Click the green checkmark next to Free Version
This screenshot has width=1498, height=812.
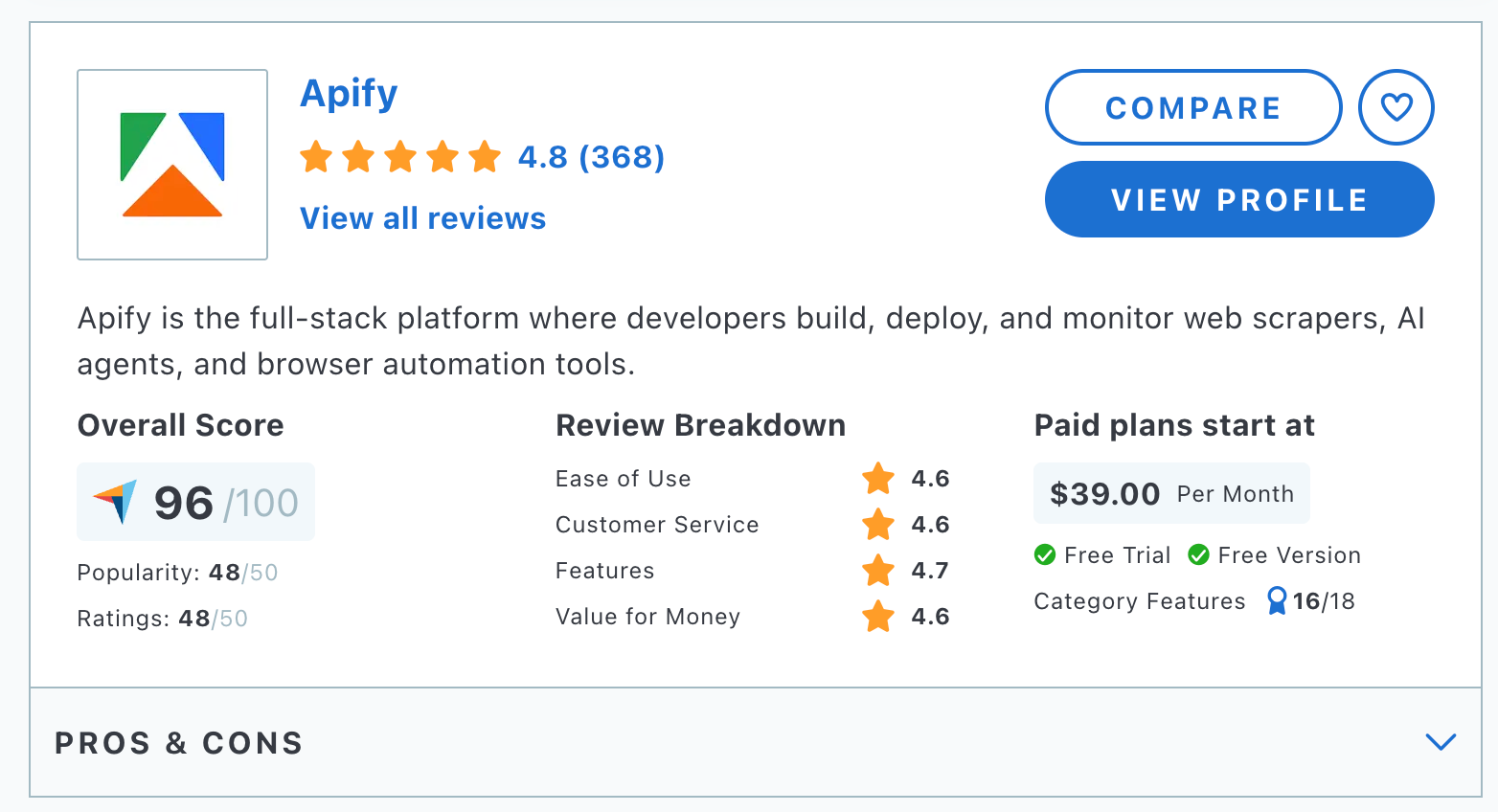click(1199, 554)
